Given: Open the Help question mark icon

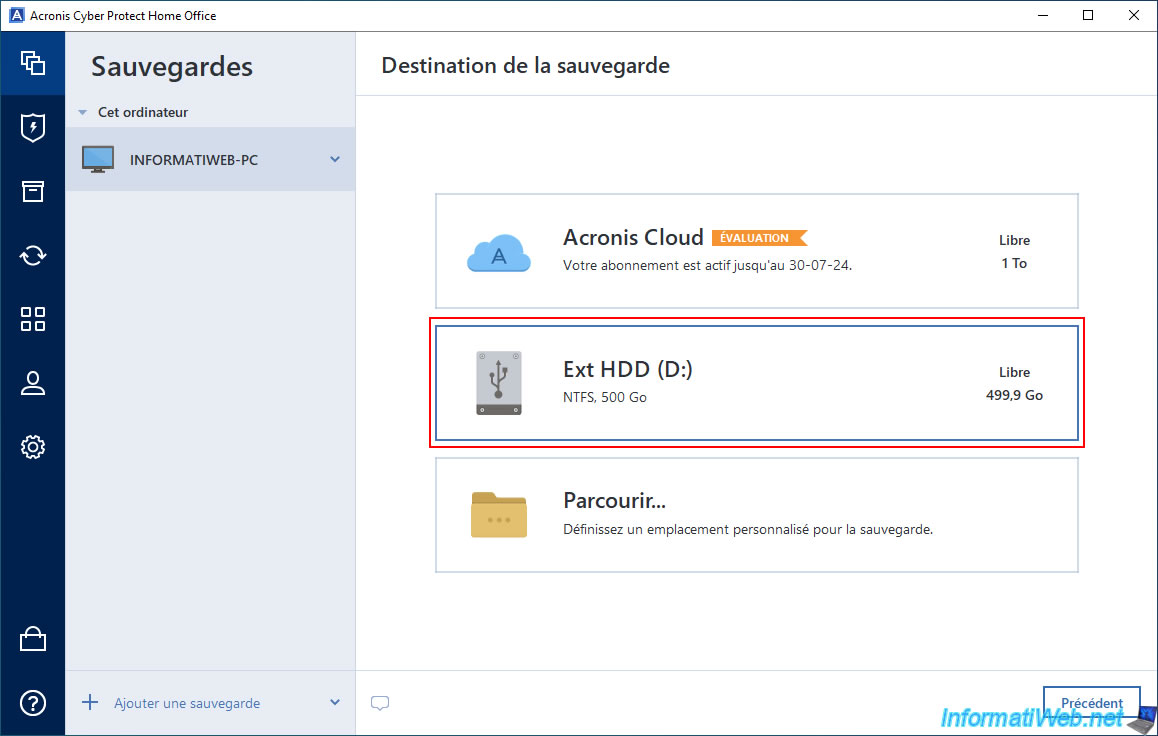Looking at the screenshot, I should 32,703.
